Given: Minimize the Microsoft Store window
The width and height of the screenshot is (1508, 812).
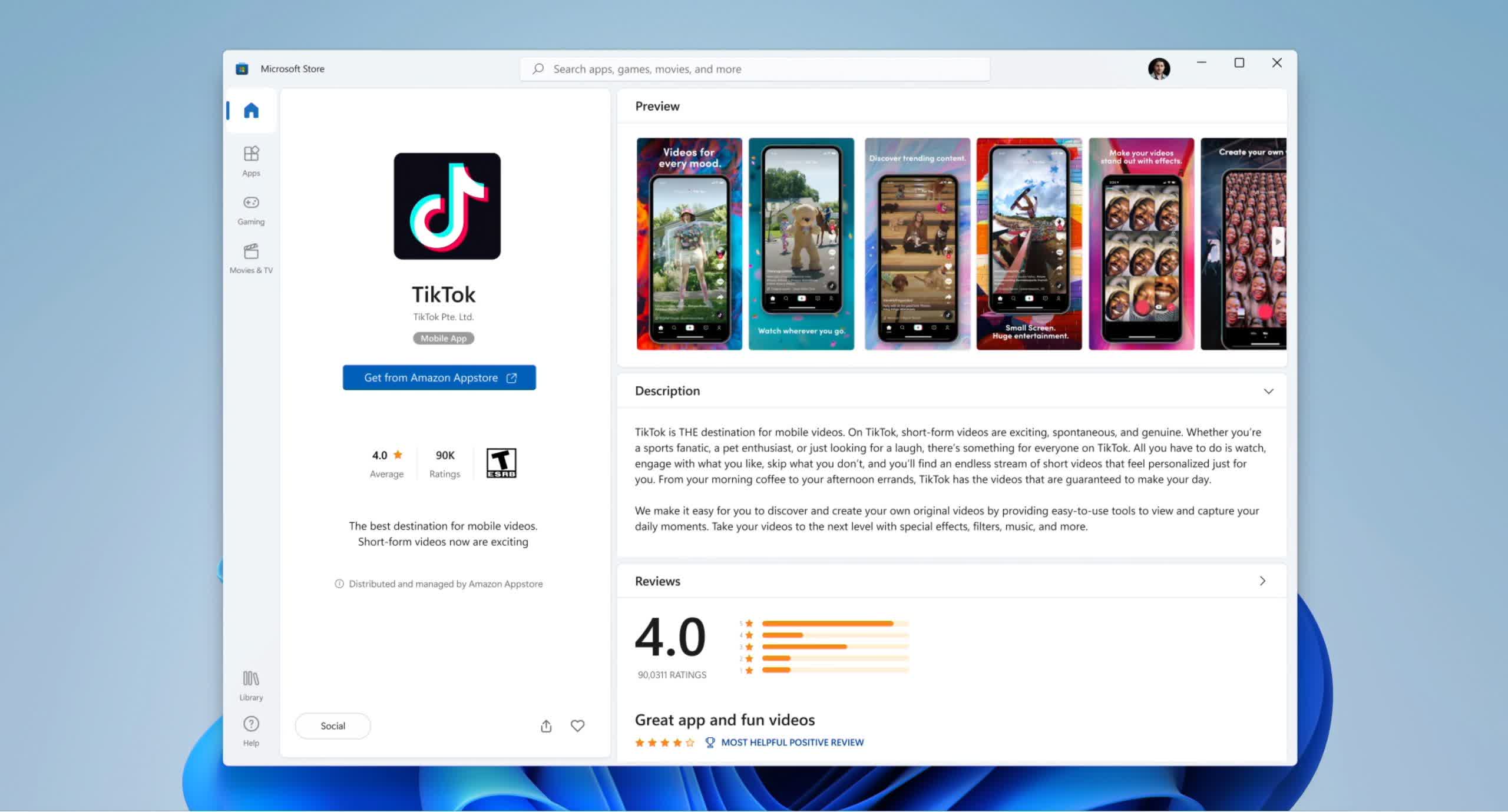Looking at the screenshot, I should pos(1202,62).
